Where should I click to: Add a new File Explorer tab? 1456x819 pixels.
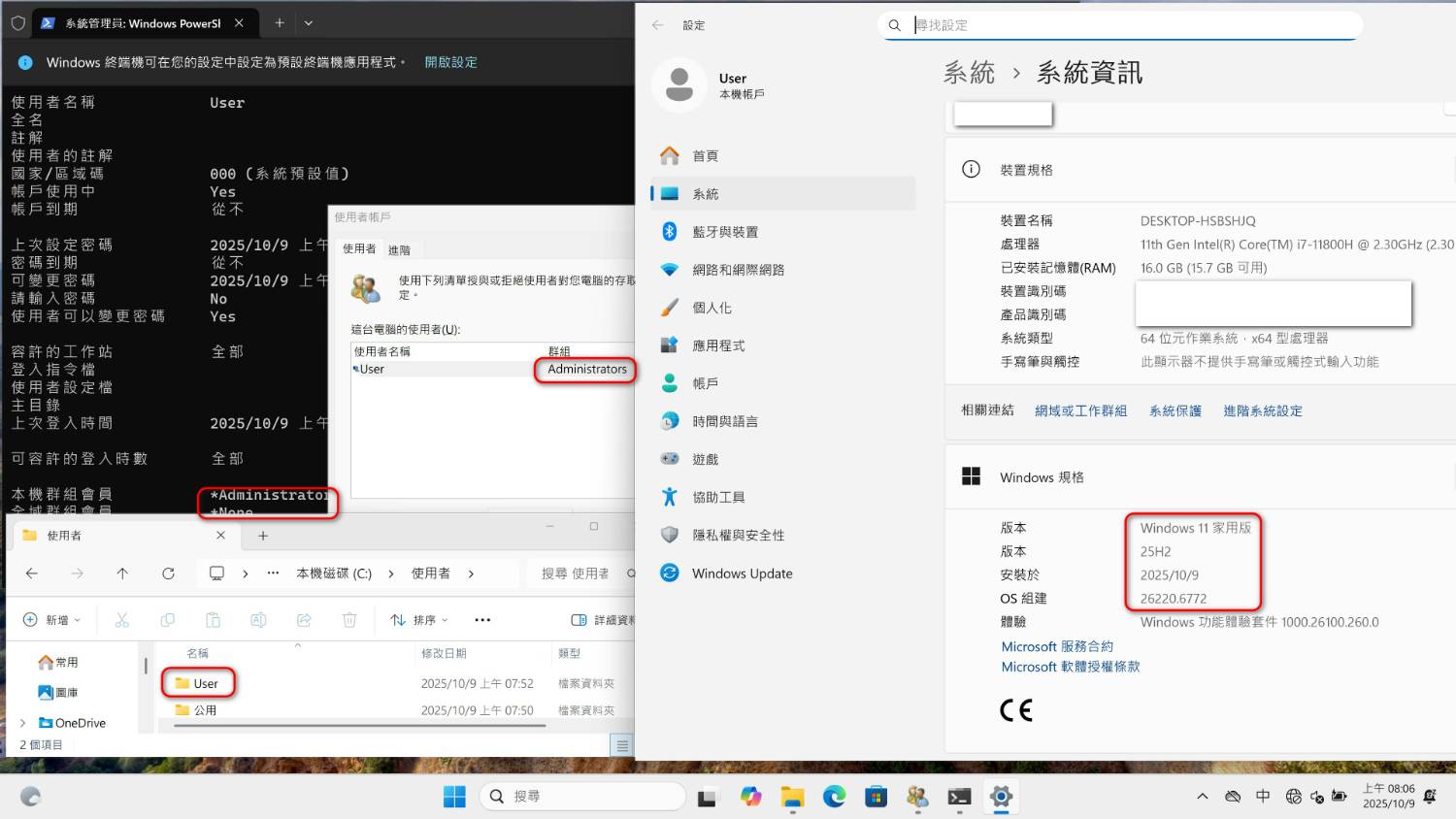(x=263, y=536)
